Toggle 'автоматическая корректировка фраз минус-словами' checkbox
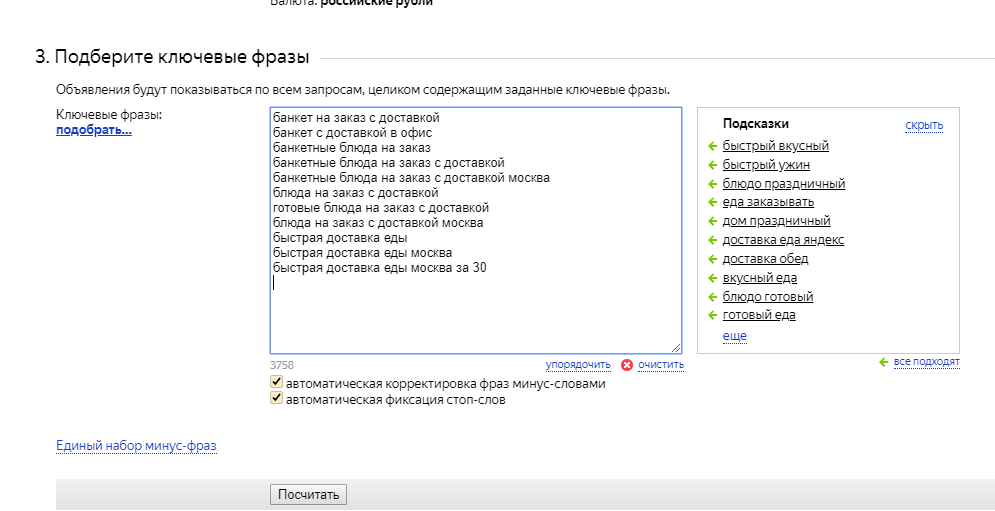The image size is (995, 511). [x=276, y=383]
